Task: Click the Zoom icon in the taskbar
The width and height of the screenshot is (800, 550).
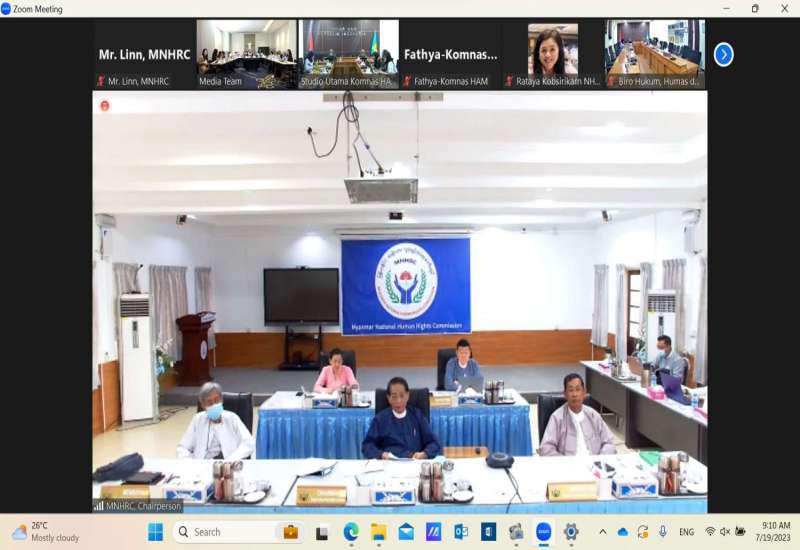Action: [543, 532]
